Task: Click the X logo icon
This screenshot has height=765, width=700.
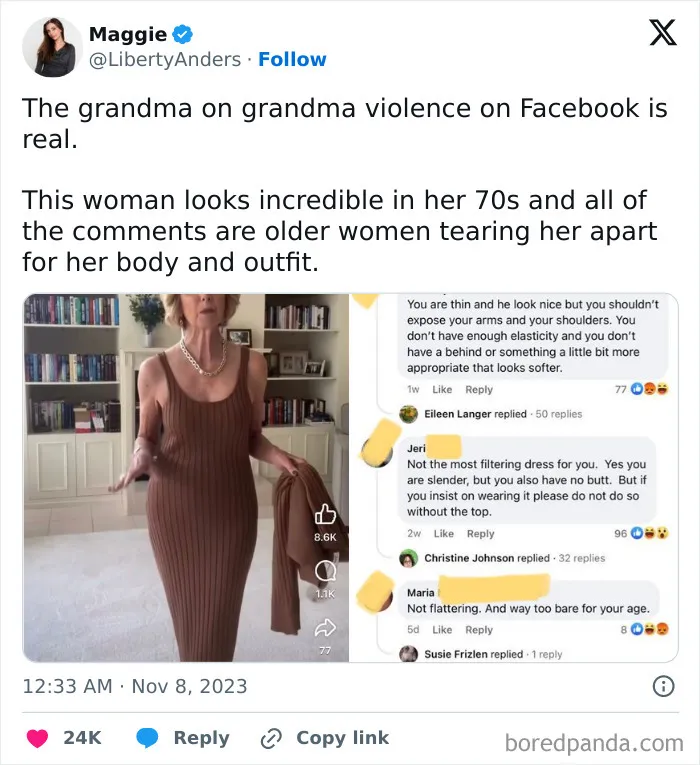Action: coord(663,32)
